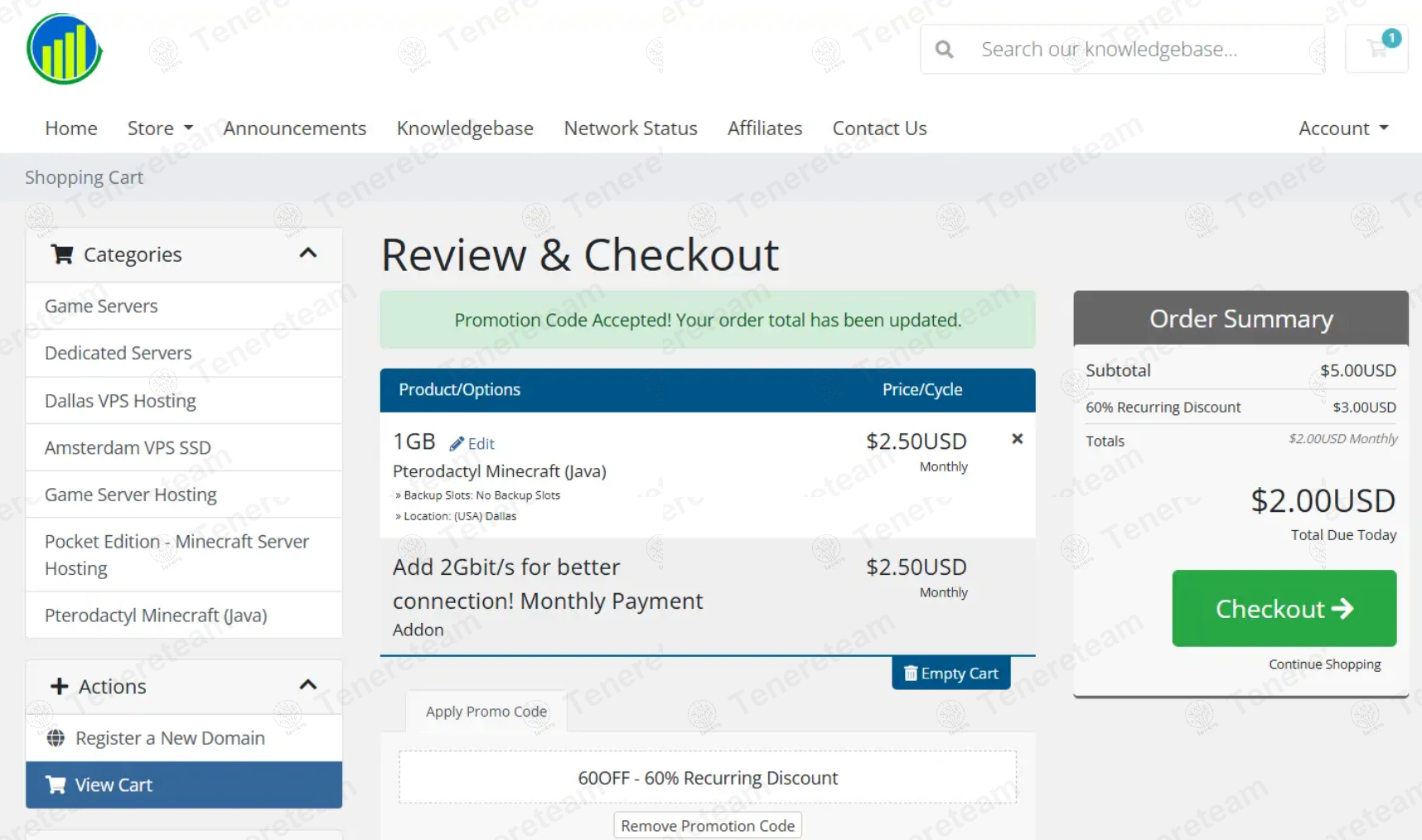Viewport: 1422px width, 840px height.
Task: Click the globe Register a New Domain
Action: 169,738
